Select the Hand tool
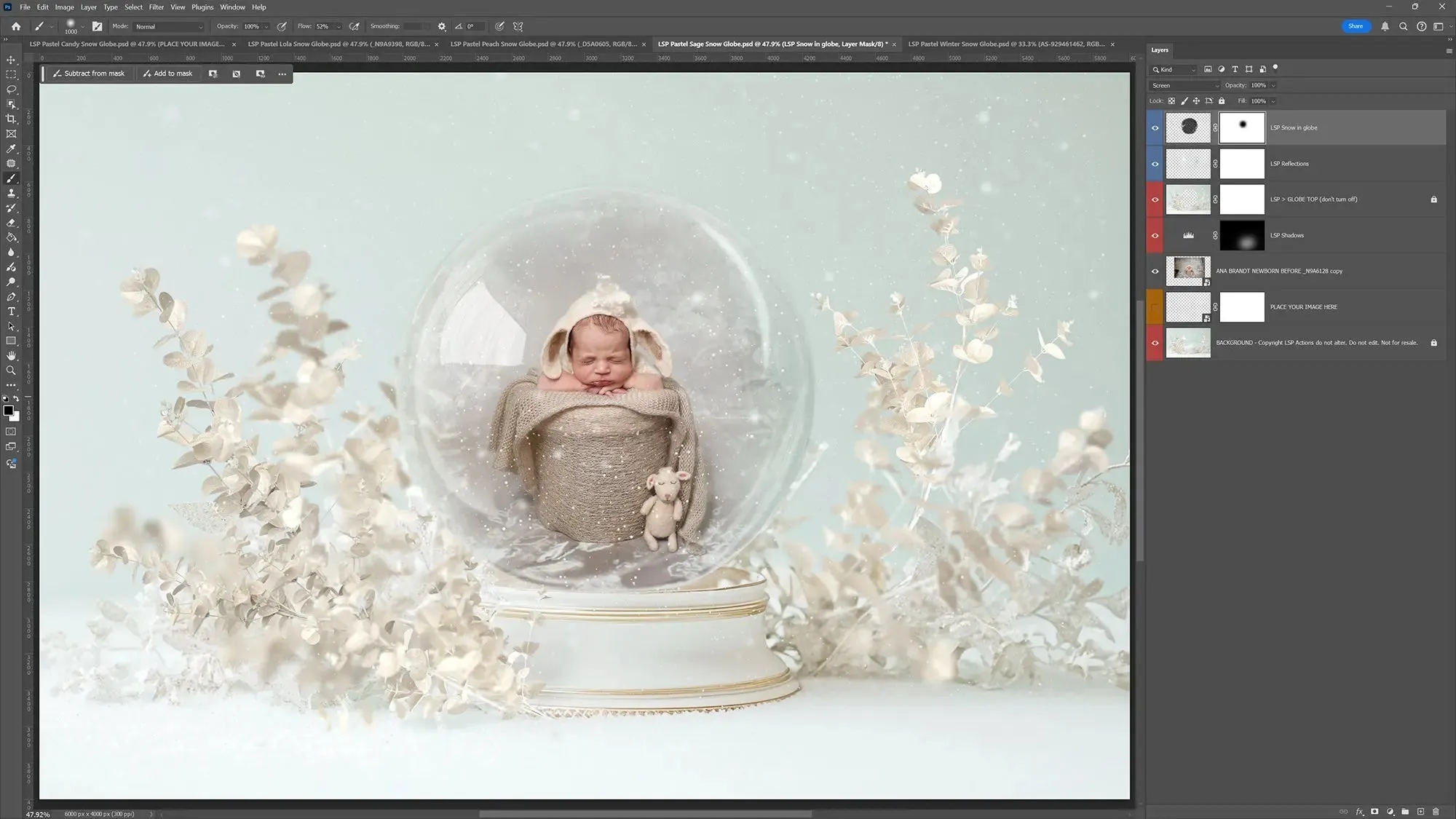The height and width of the screenshot is (819, 1456). point(11,356)
